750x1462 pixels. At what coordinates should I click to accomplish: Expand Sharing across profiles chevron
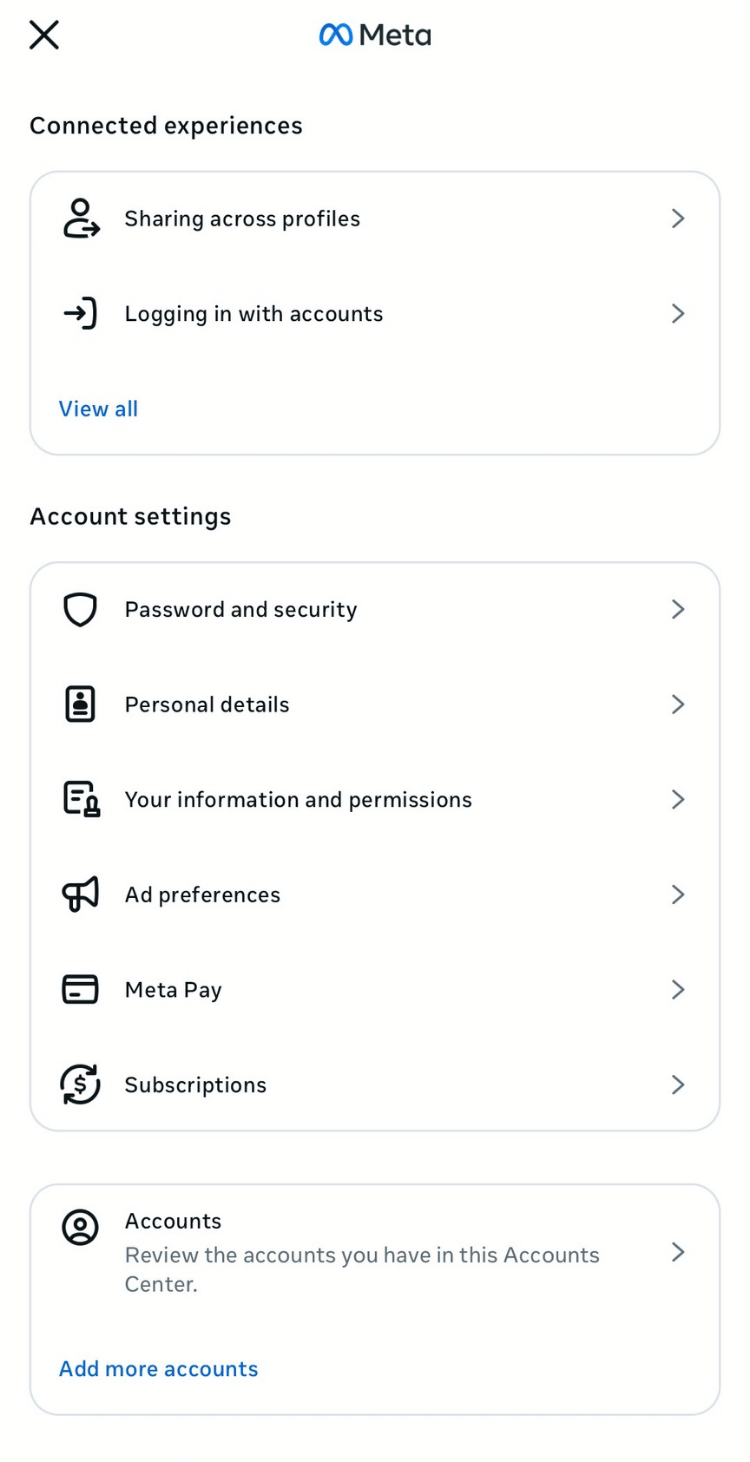tap(678, 218)
